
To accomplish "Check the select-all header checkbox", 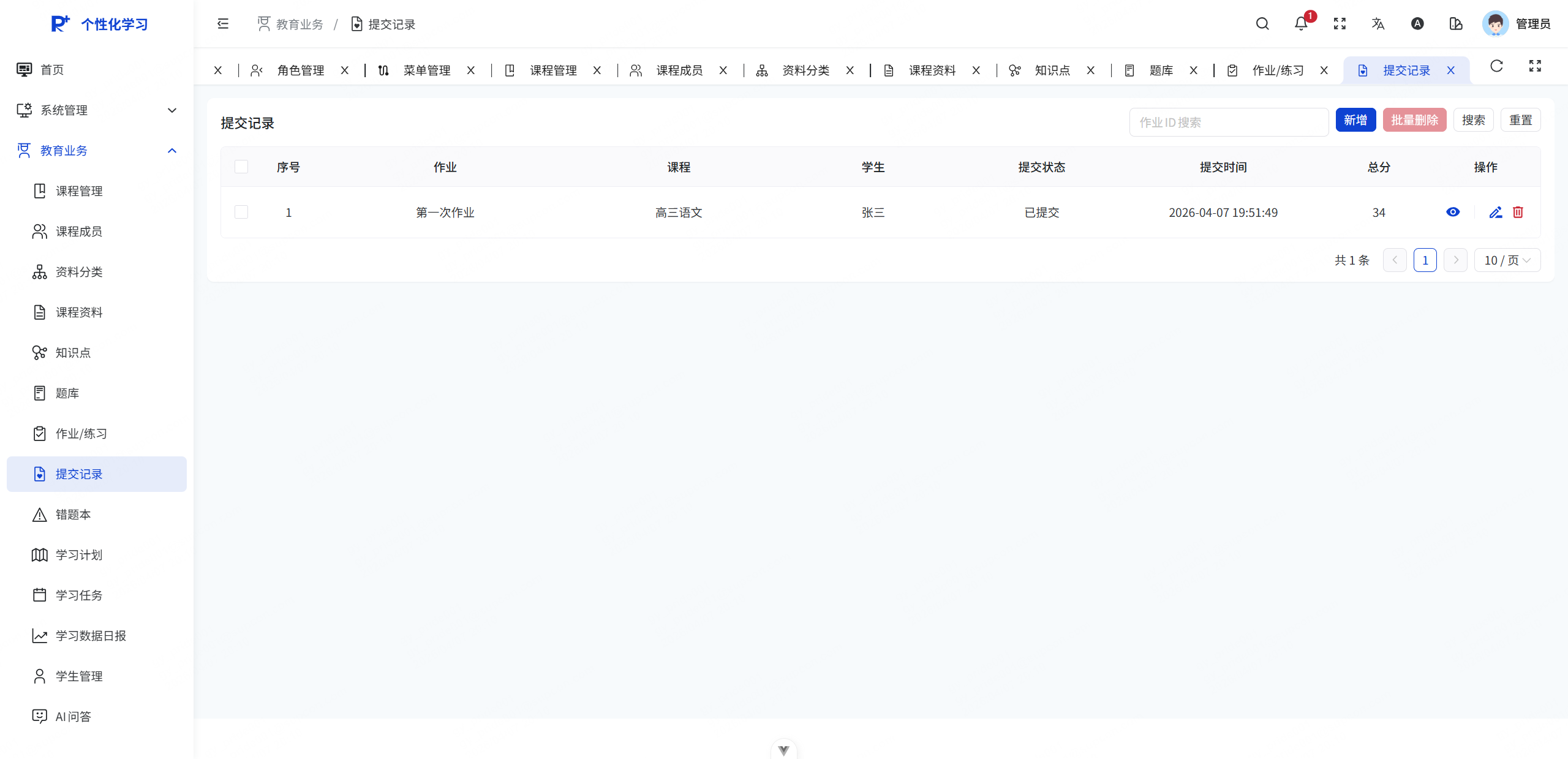I will [241, 167].
